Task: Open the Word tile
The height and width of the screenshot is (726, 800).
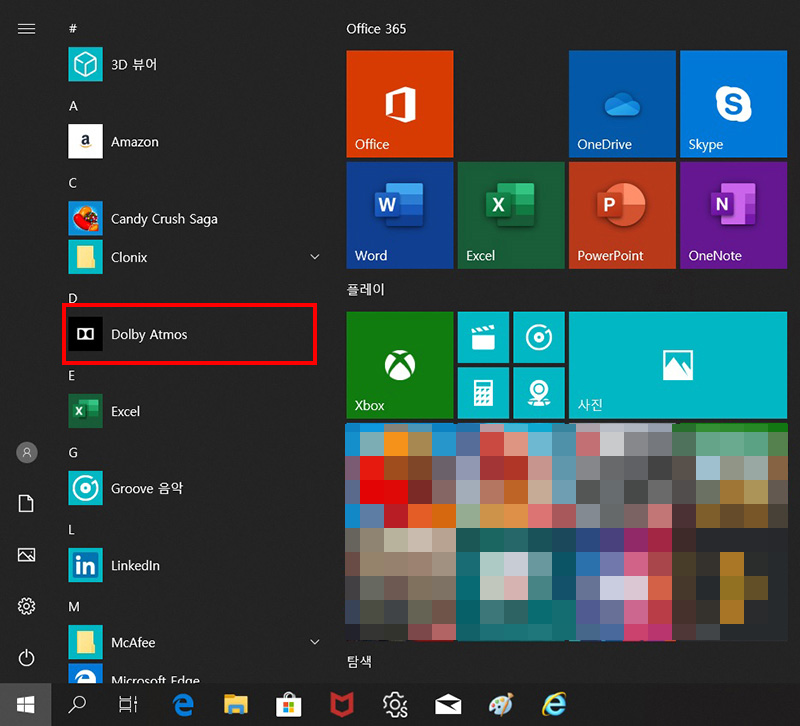Action: pos(399,215)
